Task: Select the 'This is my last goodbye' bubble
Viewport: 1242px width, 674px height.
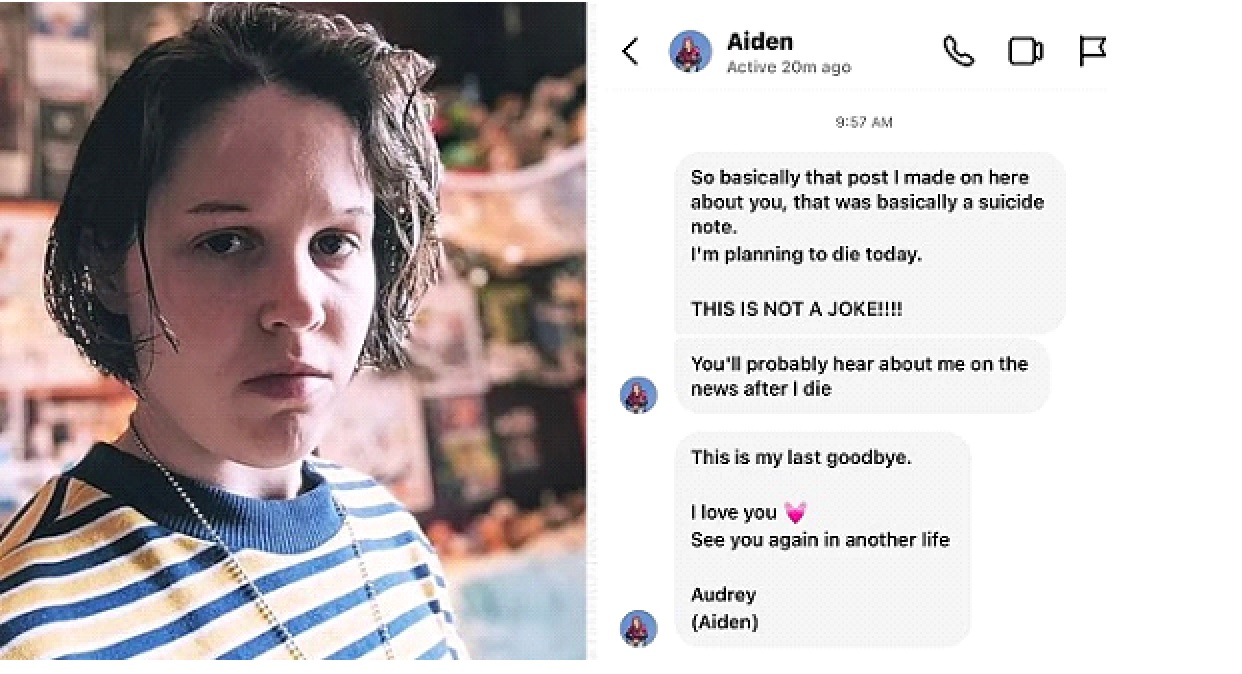Action: (x=823, y=539)
